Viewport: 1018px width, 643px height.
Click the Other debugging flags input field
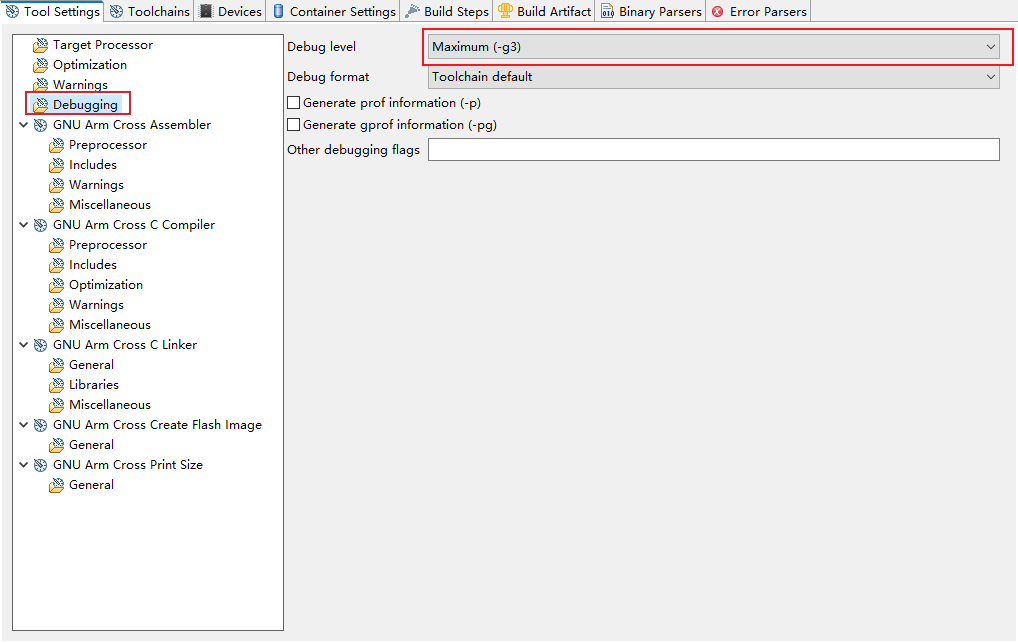[x=714, y=149]
